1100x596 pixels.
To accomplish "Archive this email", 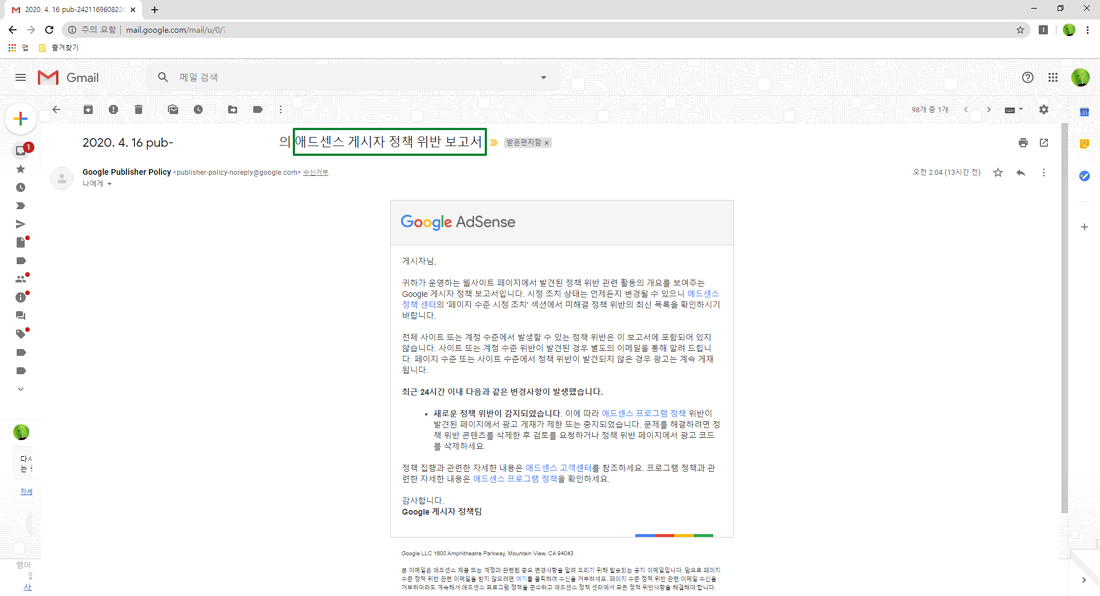I will coord(88,109).
